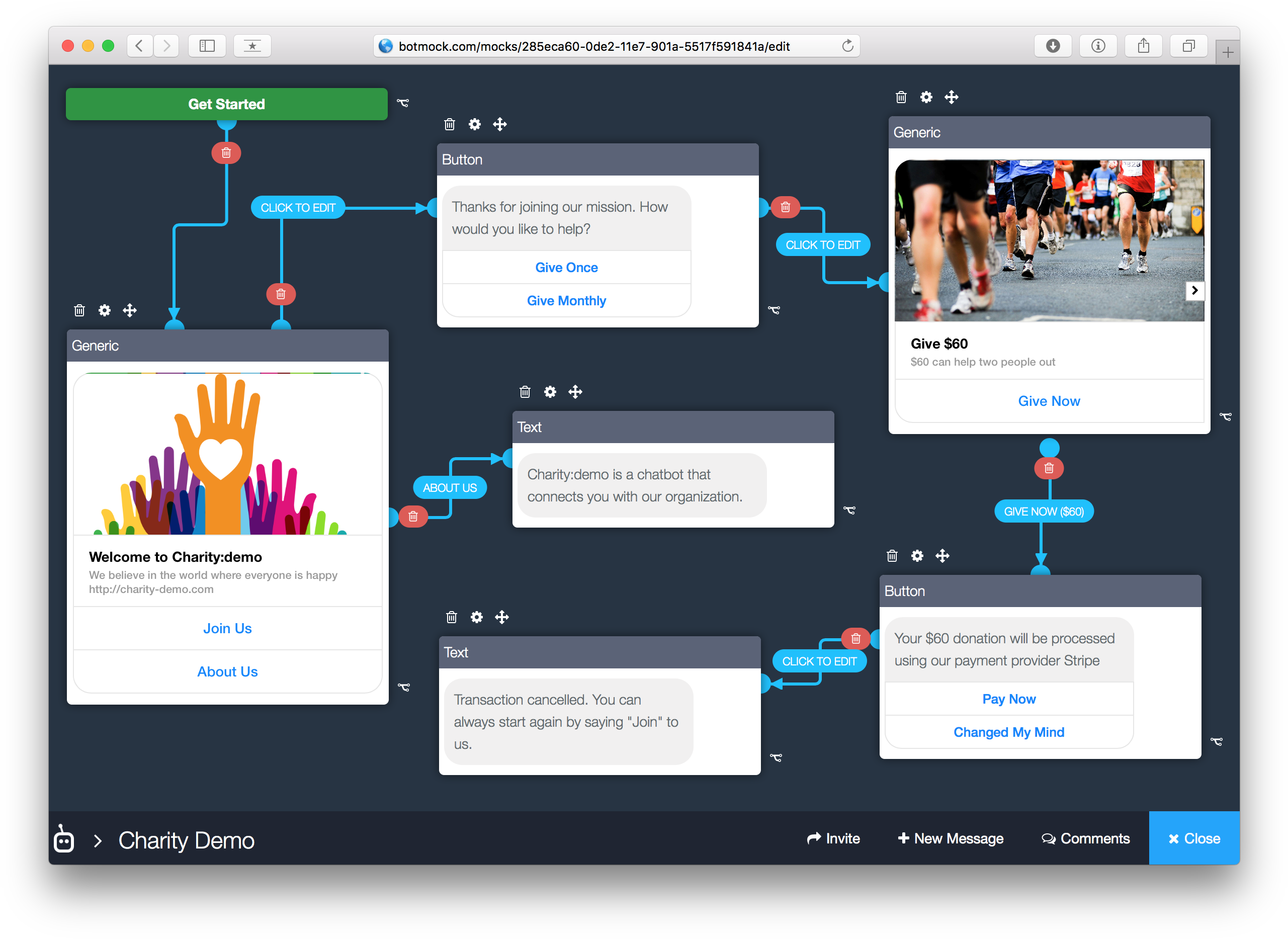
Task: Go back with Safari back arrow
Action: pos(139,46)
